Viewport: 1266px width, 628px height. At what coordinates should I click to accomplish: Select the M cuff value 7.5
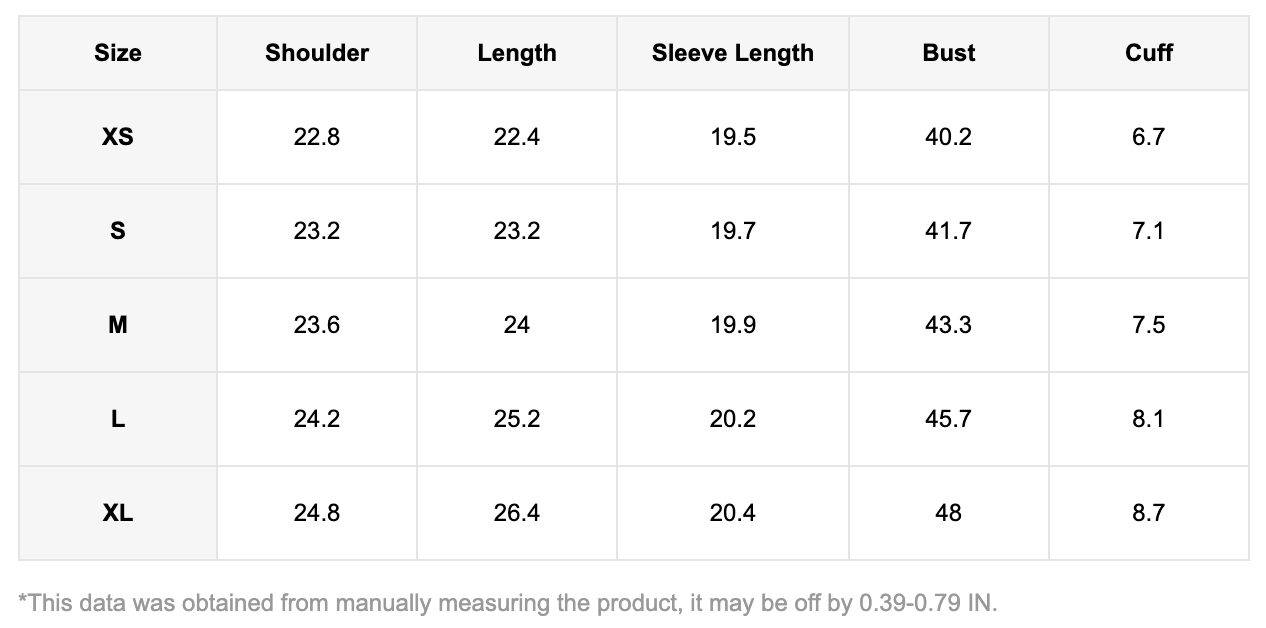click(x=1149, y=325)
